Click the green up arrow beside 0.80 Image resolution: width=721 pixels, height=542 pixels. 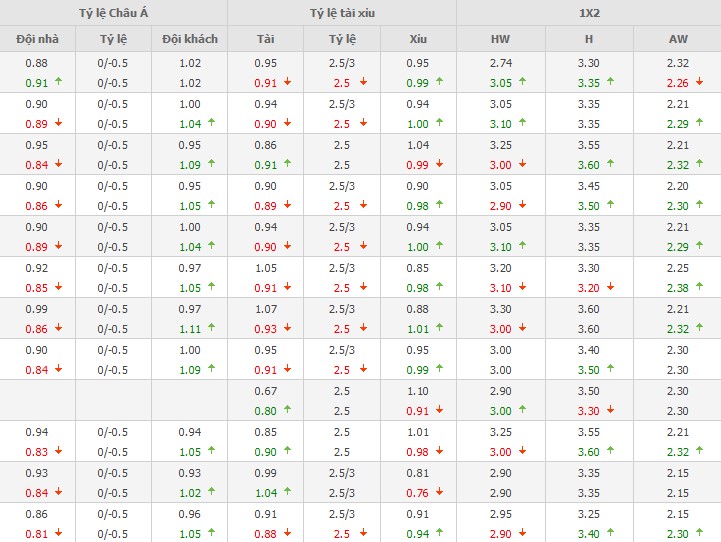(286, 410)
